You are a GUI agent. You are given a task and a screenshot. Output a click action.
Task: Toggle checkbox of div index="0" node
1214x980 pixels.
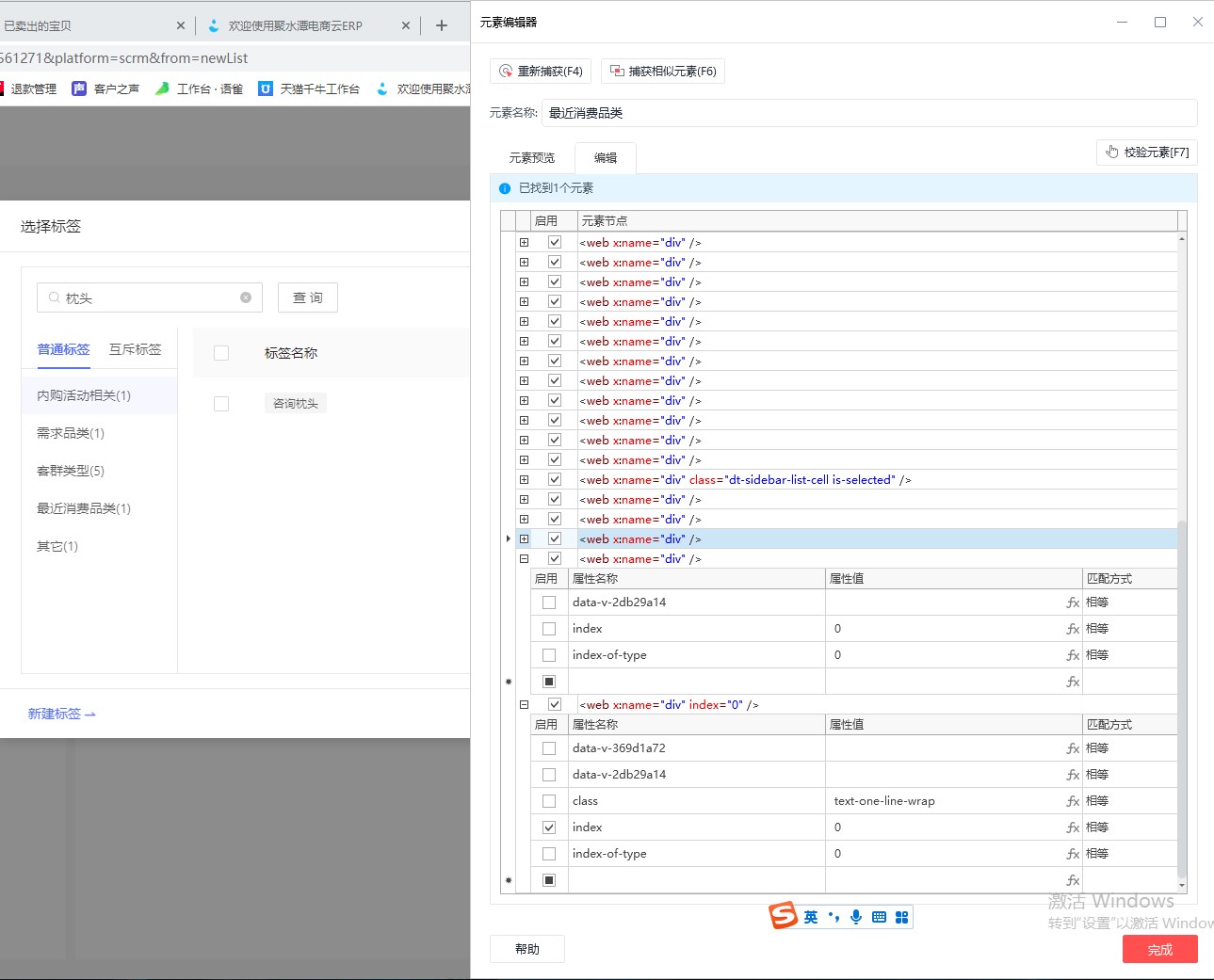click(555, 704)
